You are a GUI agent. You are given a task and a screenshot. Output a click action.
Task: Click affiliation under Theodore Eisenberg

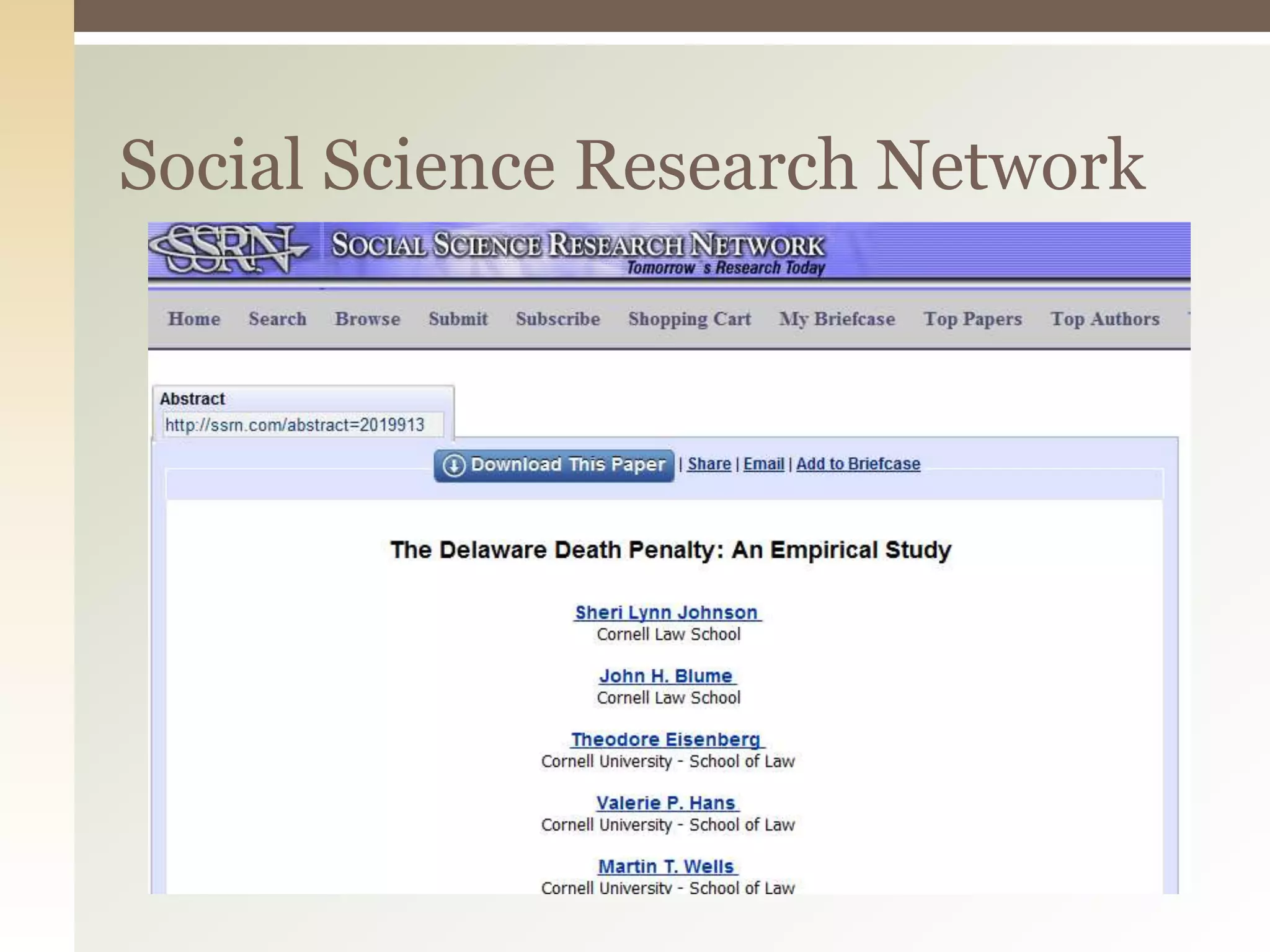click(x=668, y=761)
